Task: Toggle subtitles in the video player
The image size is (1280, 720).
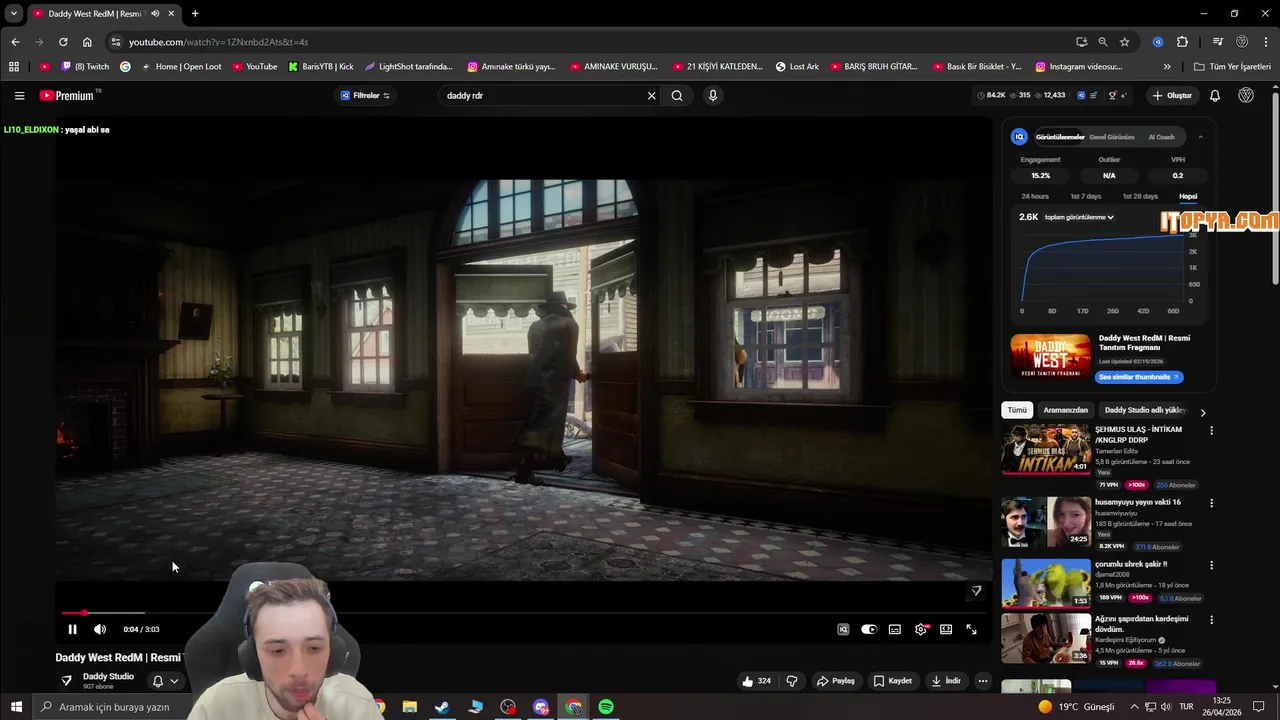Action: (895, 629)
